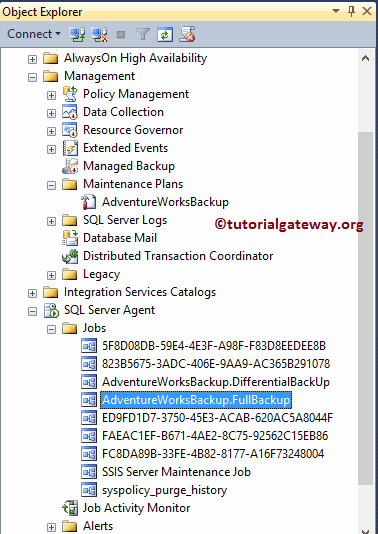The width and height of the screenshot is (378, 534).
Task: Click the FullBackup job icon
Action: pyautogui.click(x=89, y=400)
